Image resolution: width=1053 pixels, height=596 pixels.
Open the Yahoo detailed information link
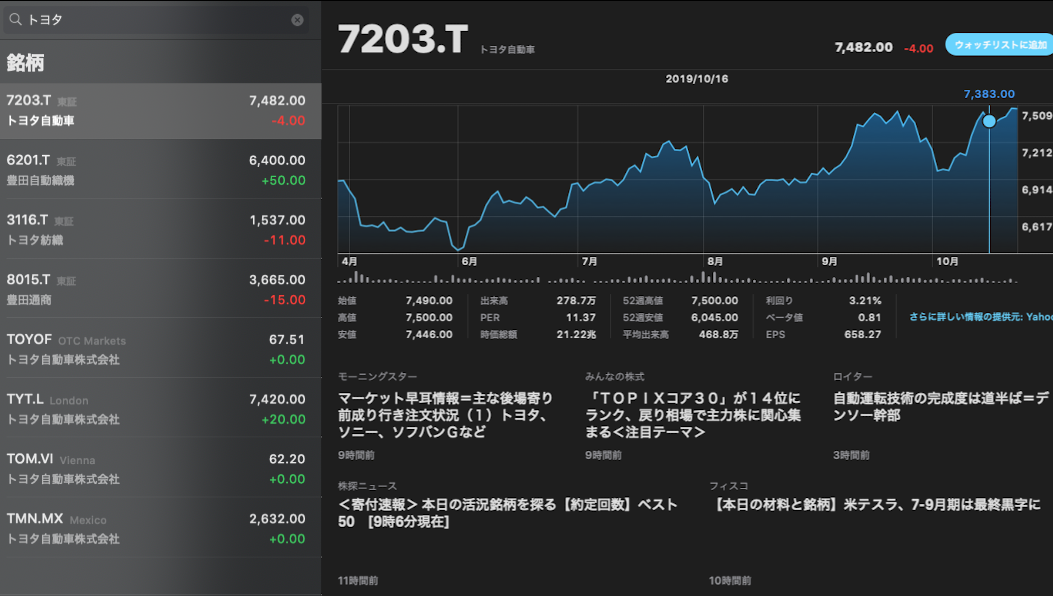pyautogui.click(x=981, y=316)
